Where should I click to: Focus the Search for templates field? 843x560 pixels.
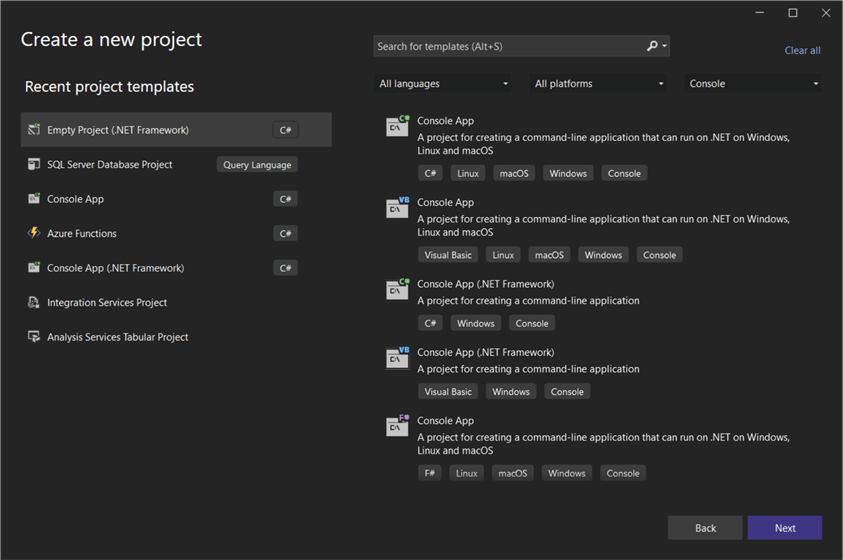(x=508, y=46)
